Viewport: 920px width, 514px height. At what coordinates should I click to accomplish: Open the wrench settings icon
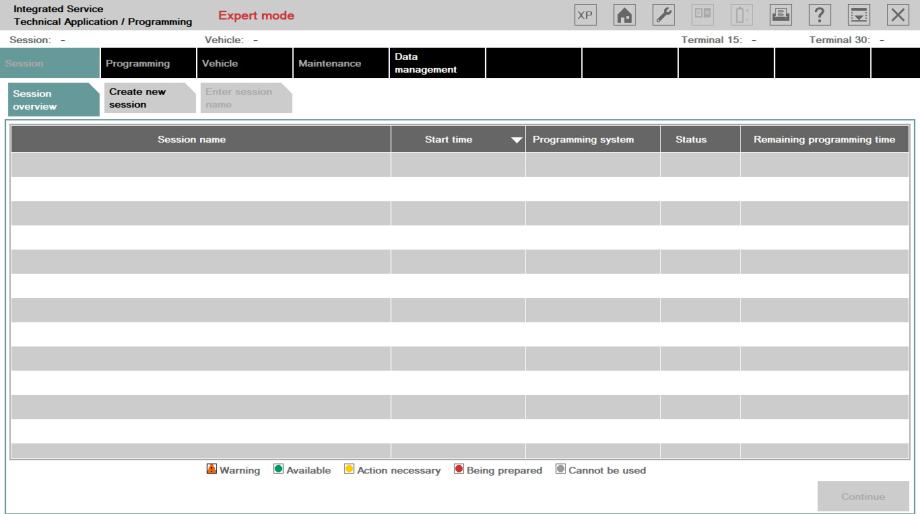[x=664, y=15]
